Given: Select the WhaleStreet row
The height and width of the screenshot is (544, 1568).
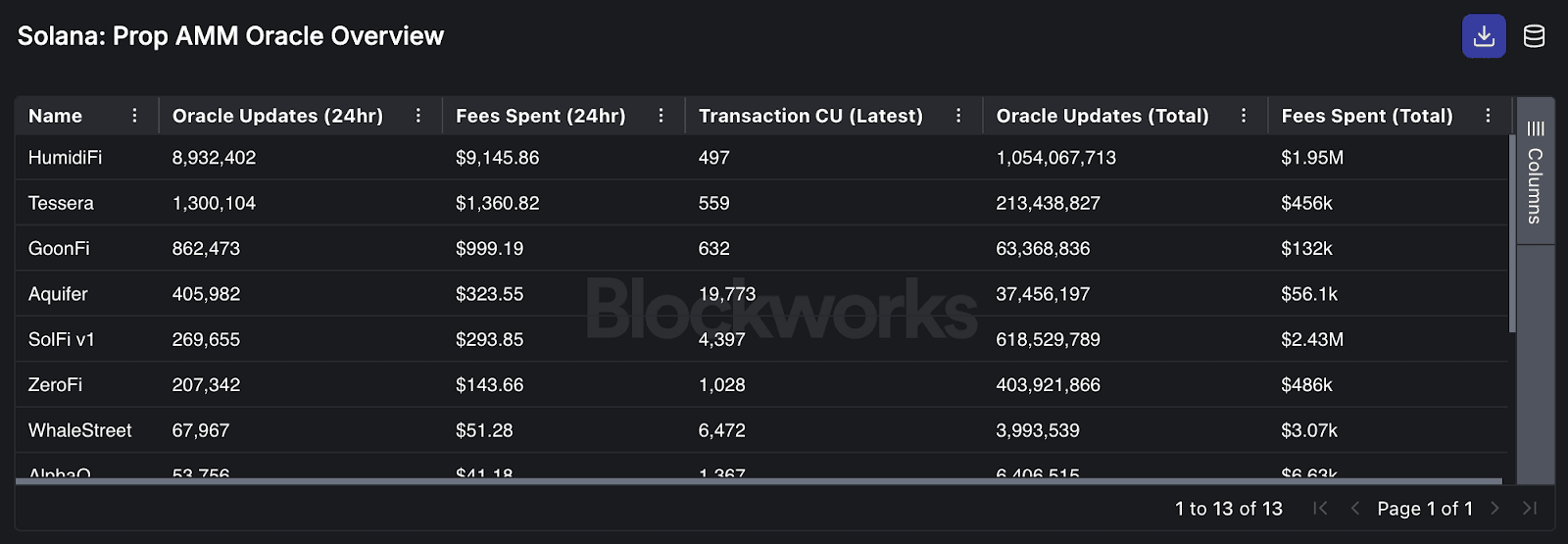Looking at the screenshot, I should pos(80,430).
